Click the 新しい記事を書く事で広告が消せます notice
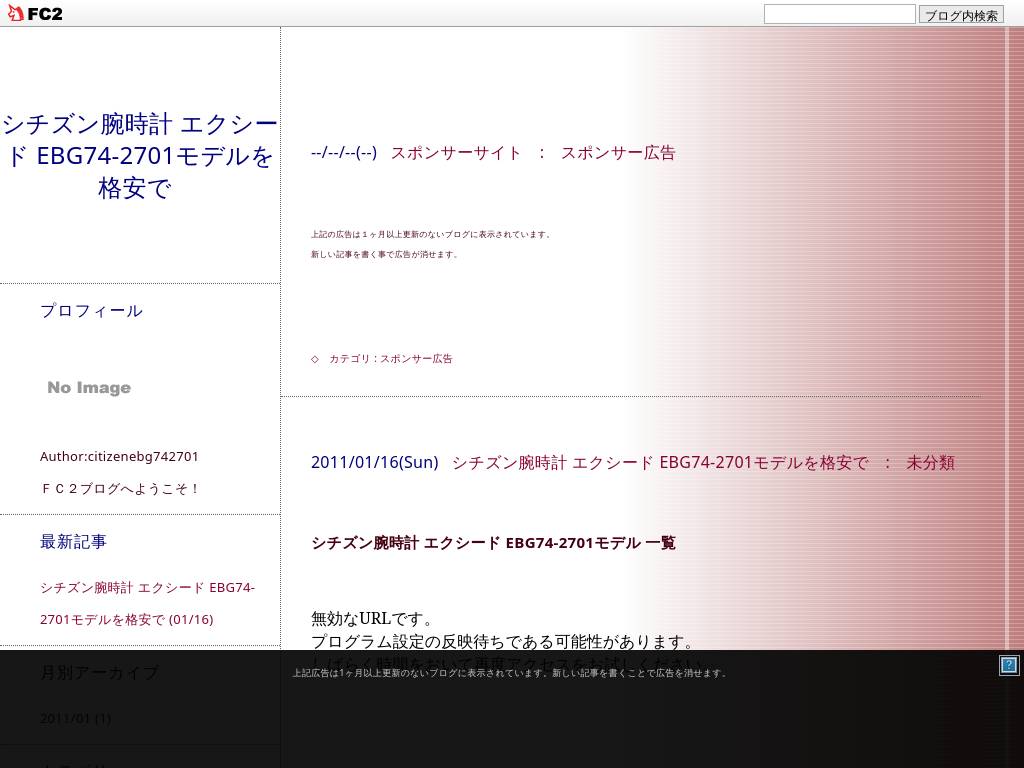 [x=385, y=254]
